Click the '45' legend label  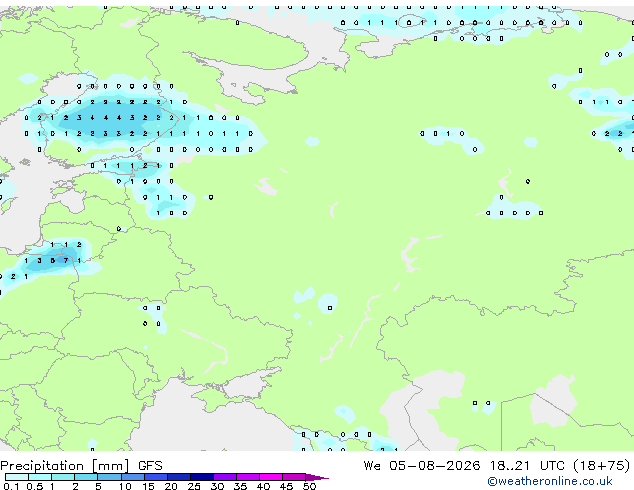pos(286,486)
